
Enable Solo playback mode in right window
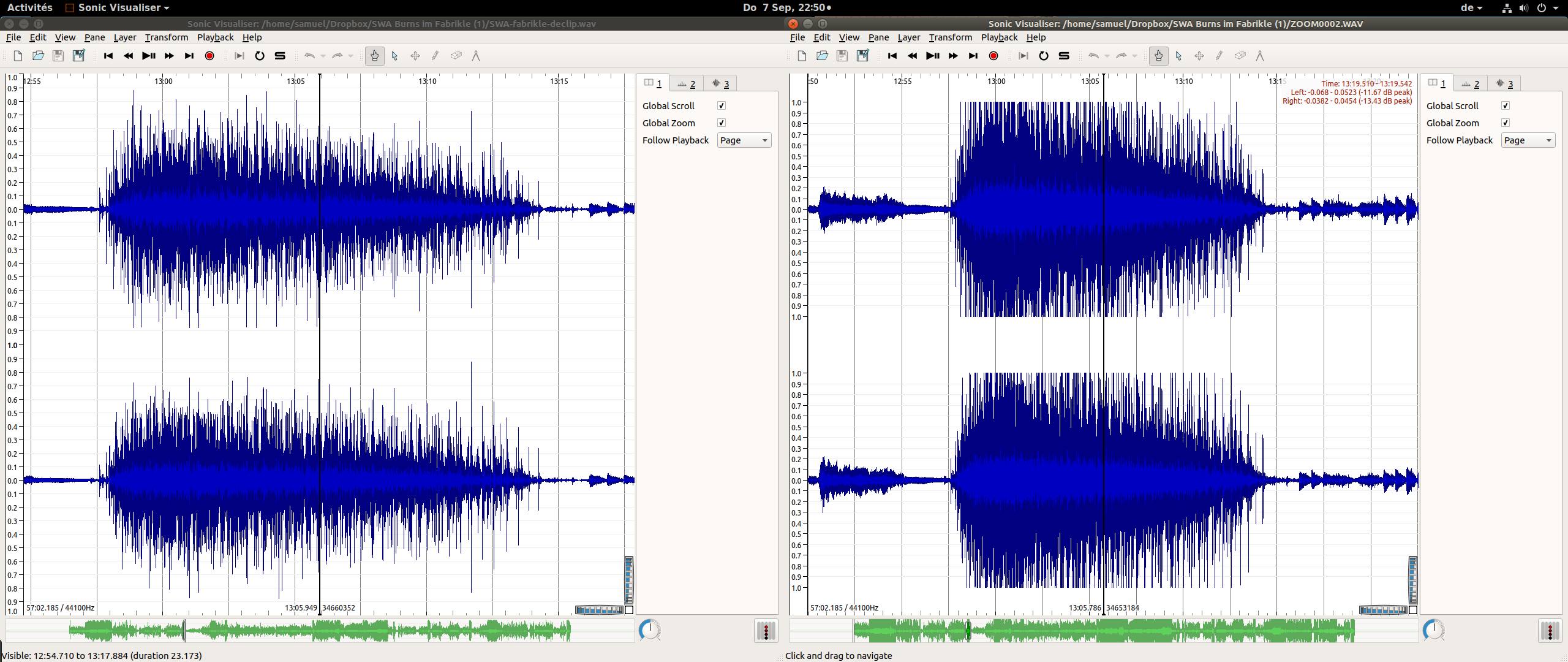(1064, 56)
